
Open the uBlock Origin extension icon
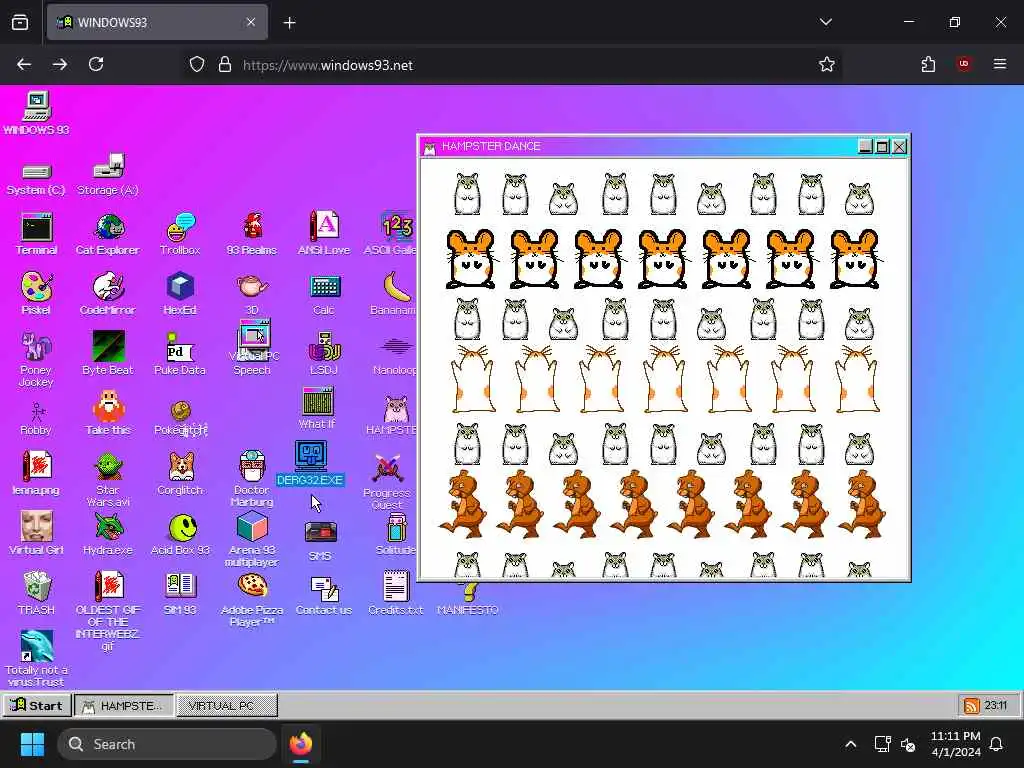click(x=964, y=64)
